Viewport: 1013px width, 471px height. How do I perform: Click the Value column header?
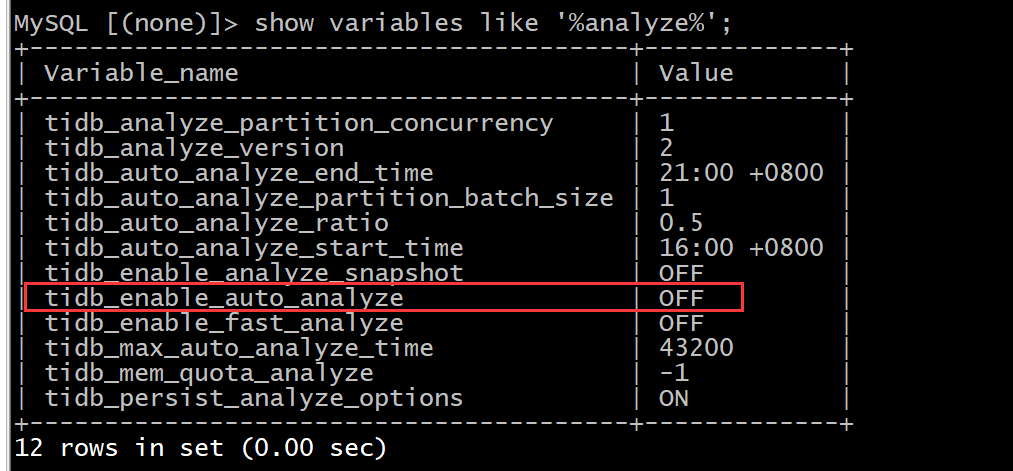(x=696, y=72)
